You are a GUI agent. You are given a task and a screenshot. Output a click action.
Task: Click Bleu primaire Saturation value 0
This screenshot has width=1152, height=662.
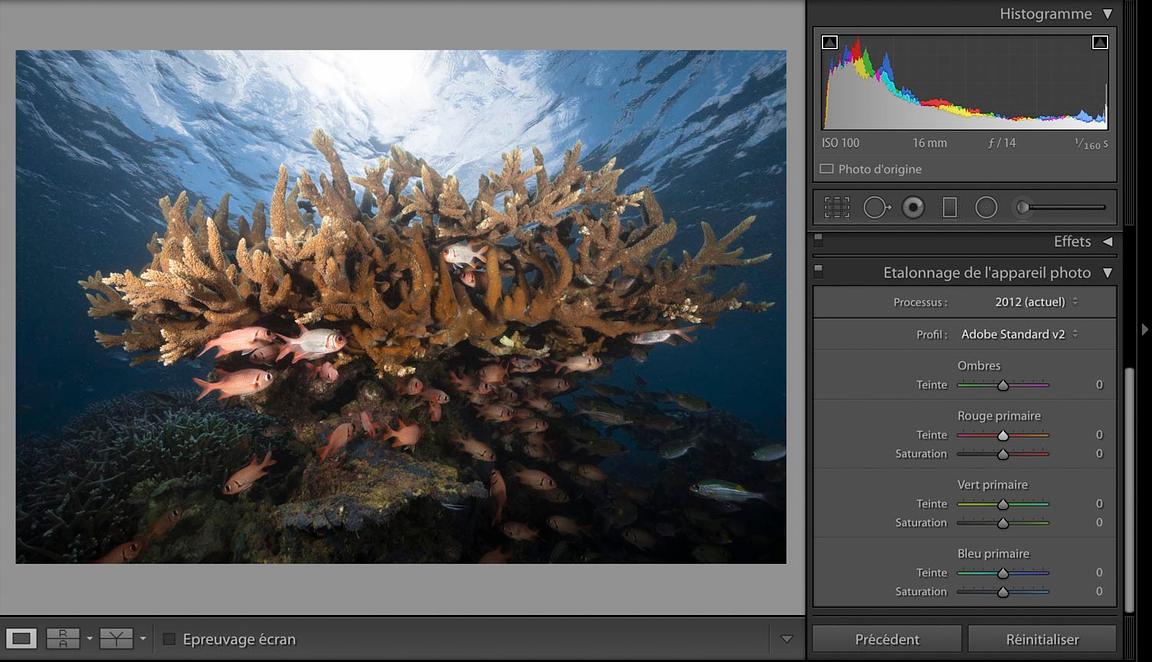[1099, 591]
